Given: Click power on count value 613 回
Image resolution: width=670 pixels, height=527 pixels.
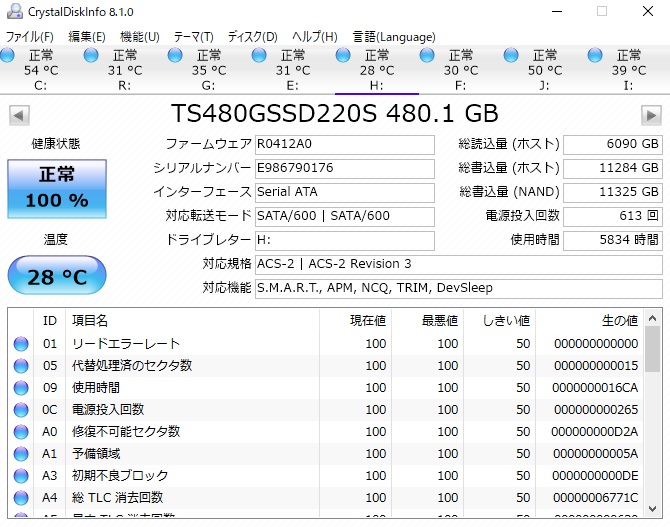Looking at the screenshot, I should pyautogui.click(x=613, y=216).
